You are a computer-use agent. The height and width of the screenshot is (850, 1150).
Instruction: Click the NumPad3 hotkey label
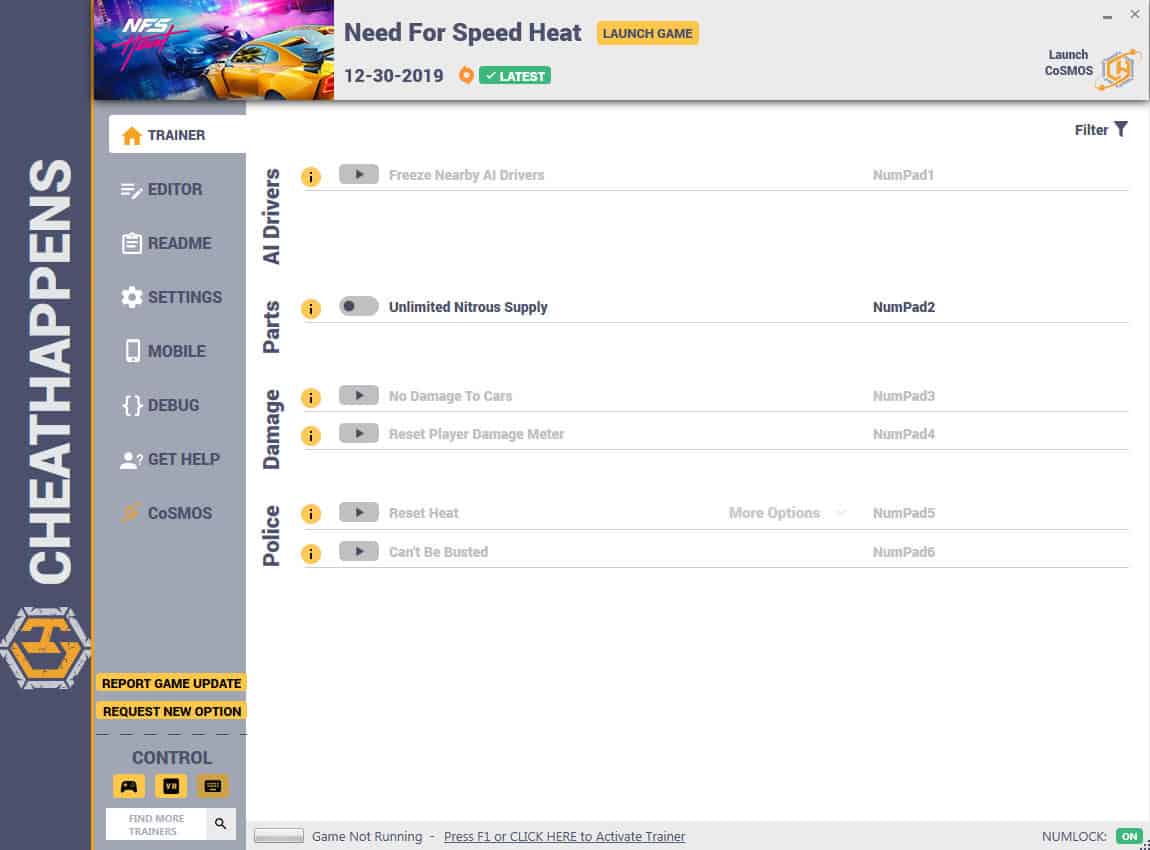[904, 396]
